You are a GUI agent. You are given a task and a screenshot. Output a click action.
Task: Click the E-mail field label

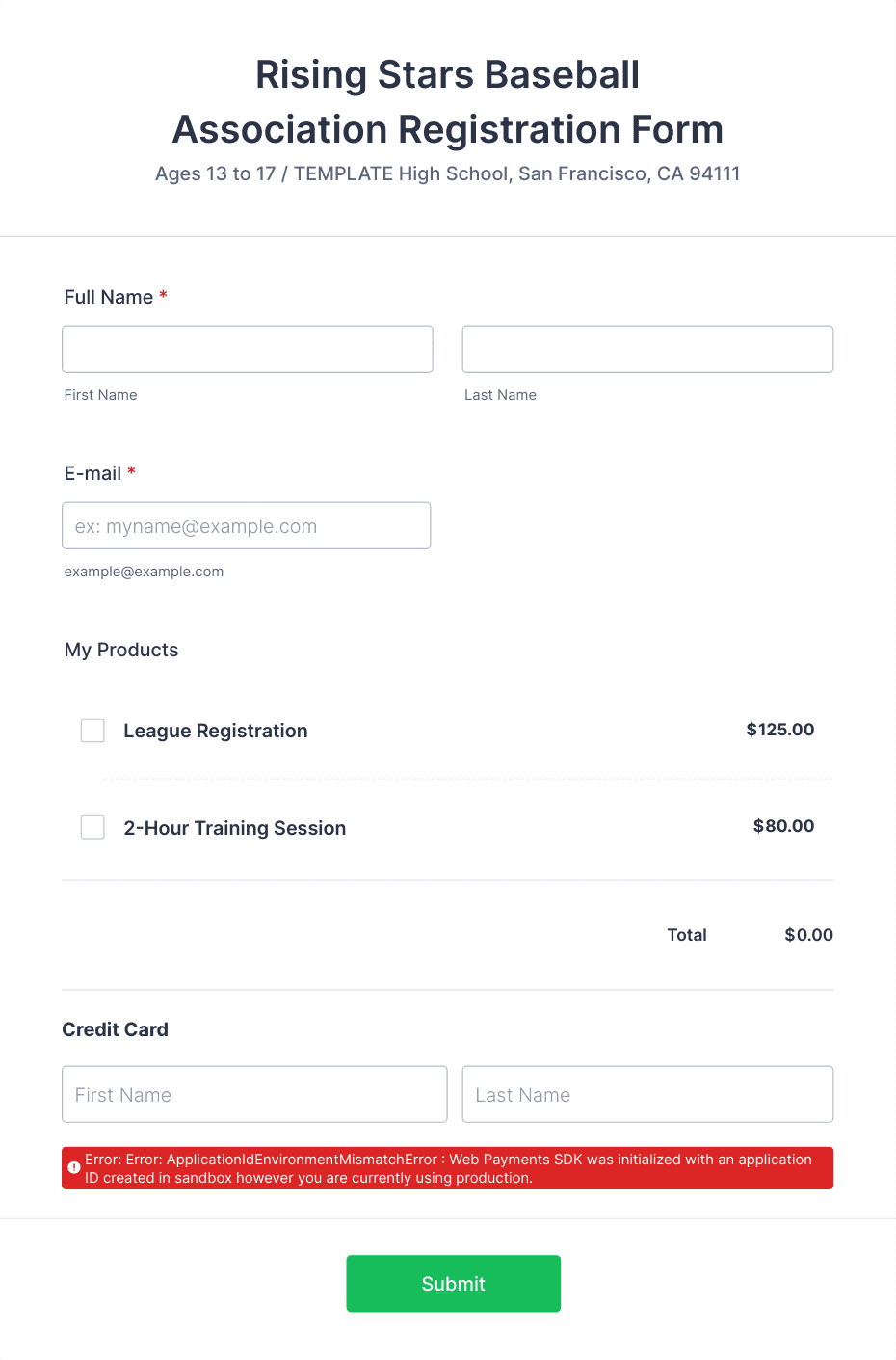point(92,473)
